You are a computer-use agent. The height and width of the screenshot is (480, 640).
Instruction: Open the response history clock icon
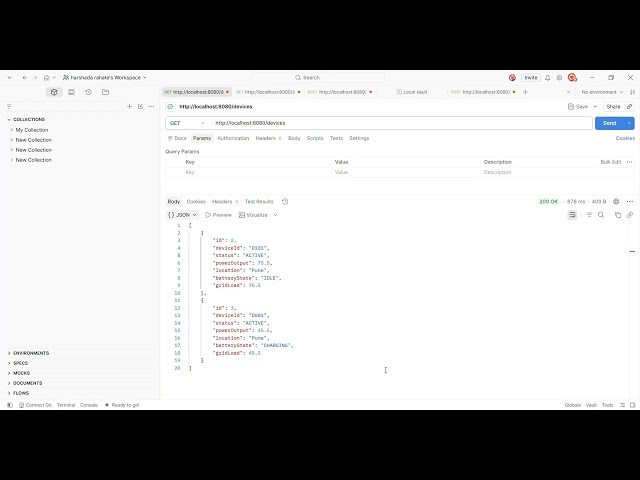point(285,202)
